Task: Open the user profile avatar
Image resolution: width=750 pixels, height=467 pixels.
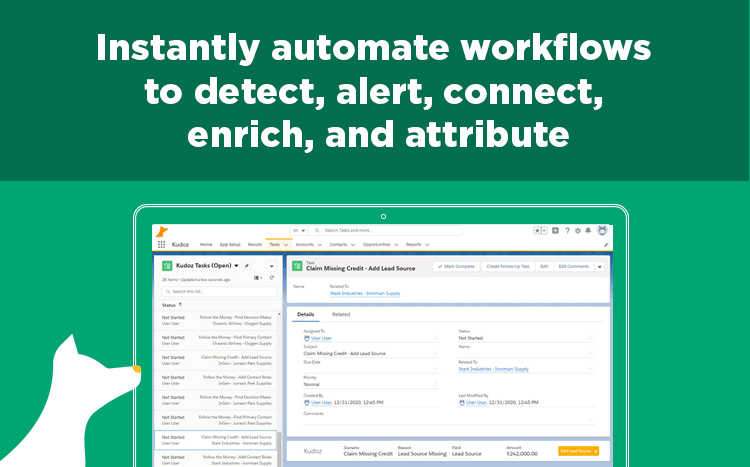Action: tap(602, 230)
